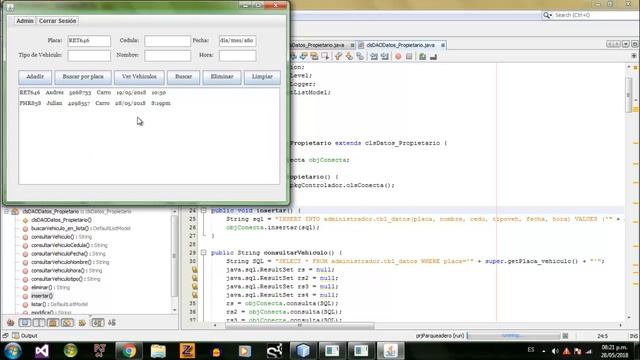Click the Hora input field
The image size is (640, 360).
(238, 56)
